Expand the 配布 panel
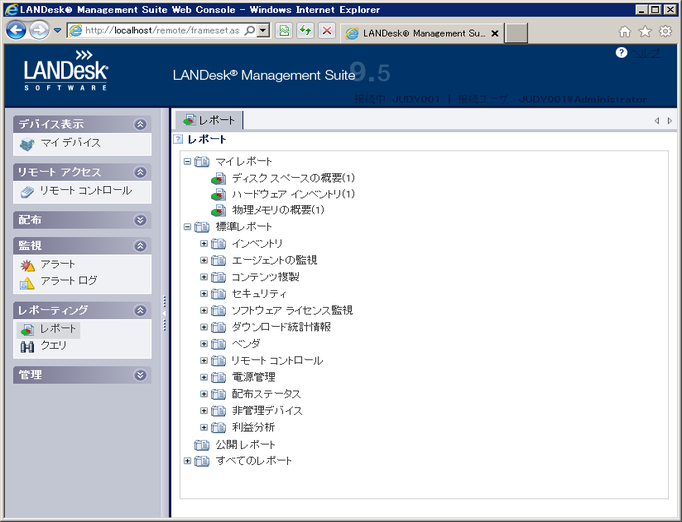This screenshot has height=522, width=682. click(x=140, y=220)
